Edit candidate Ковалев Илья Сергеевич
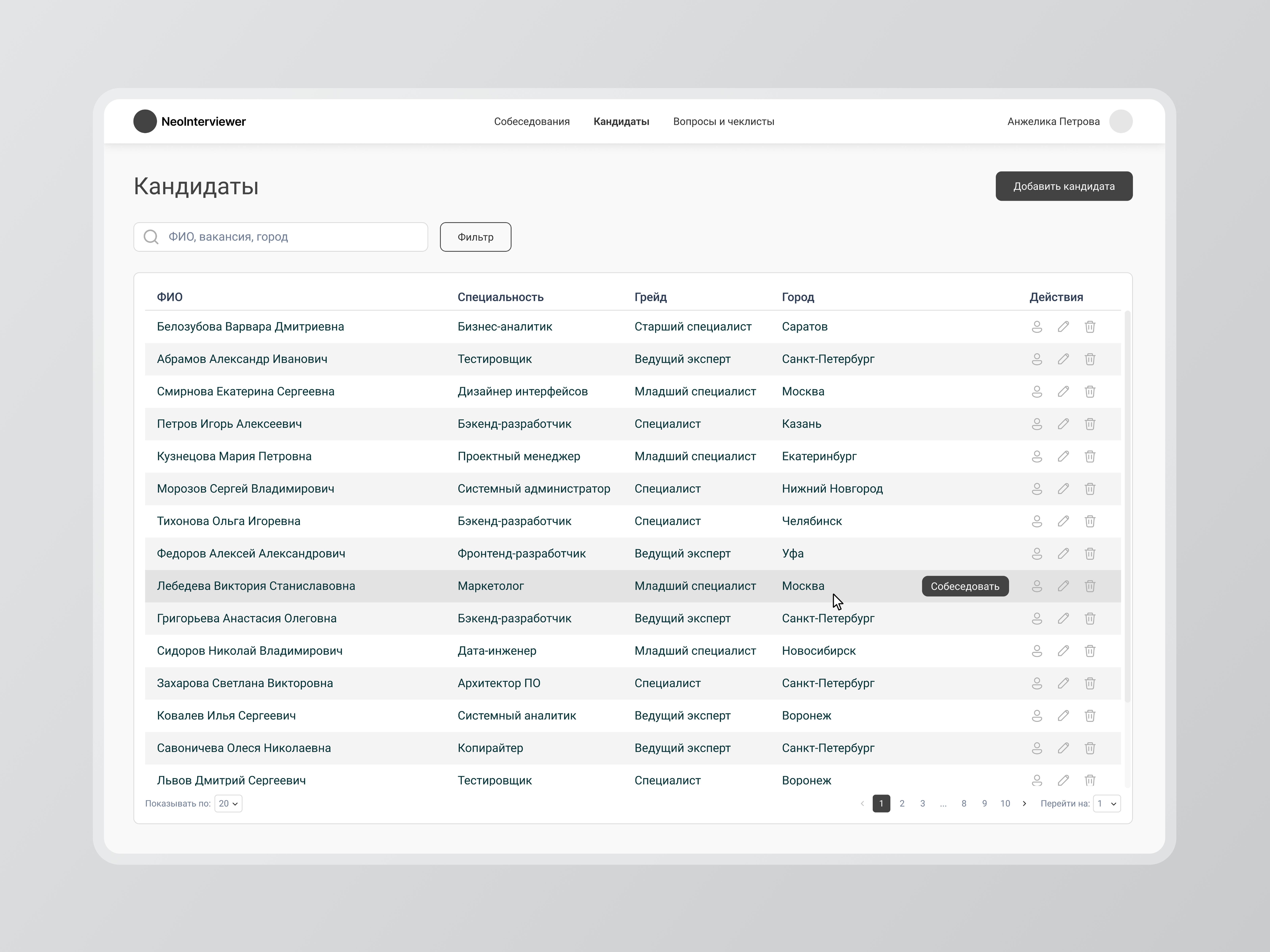The width and height of the screenshot is (1270, 952). click(x=1063, y=716)
